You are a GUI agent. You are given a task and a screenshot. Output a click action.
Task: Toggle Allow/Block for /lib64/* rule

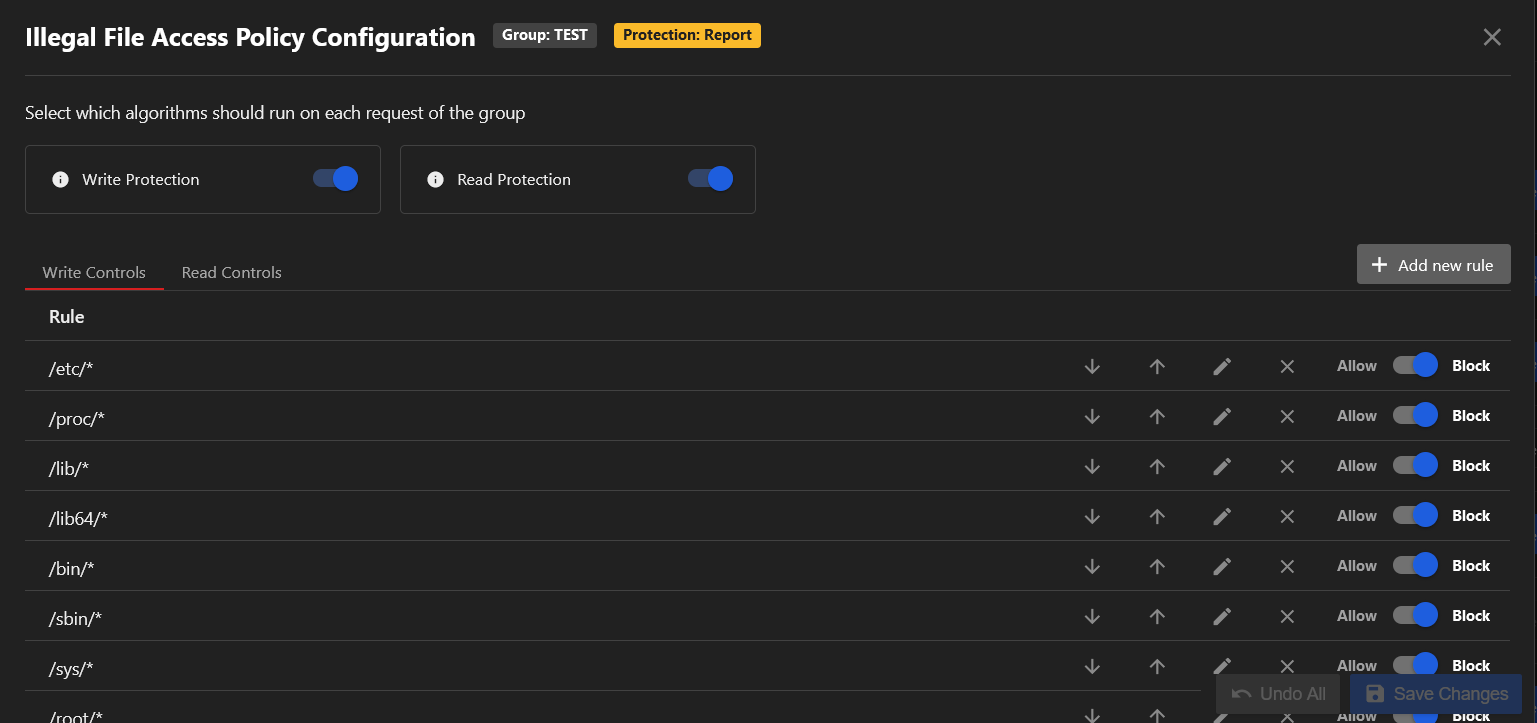pos(1415,516)
